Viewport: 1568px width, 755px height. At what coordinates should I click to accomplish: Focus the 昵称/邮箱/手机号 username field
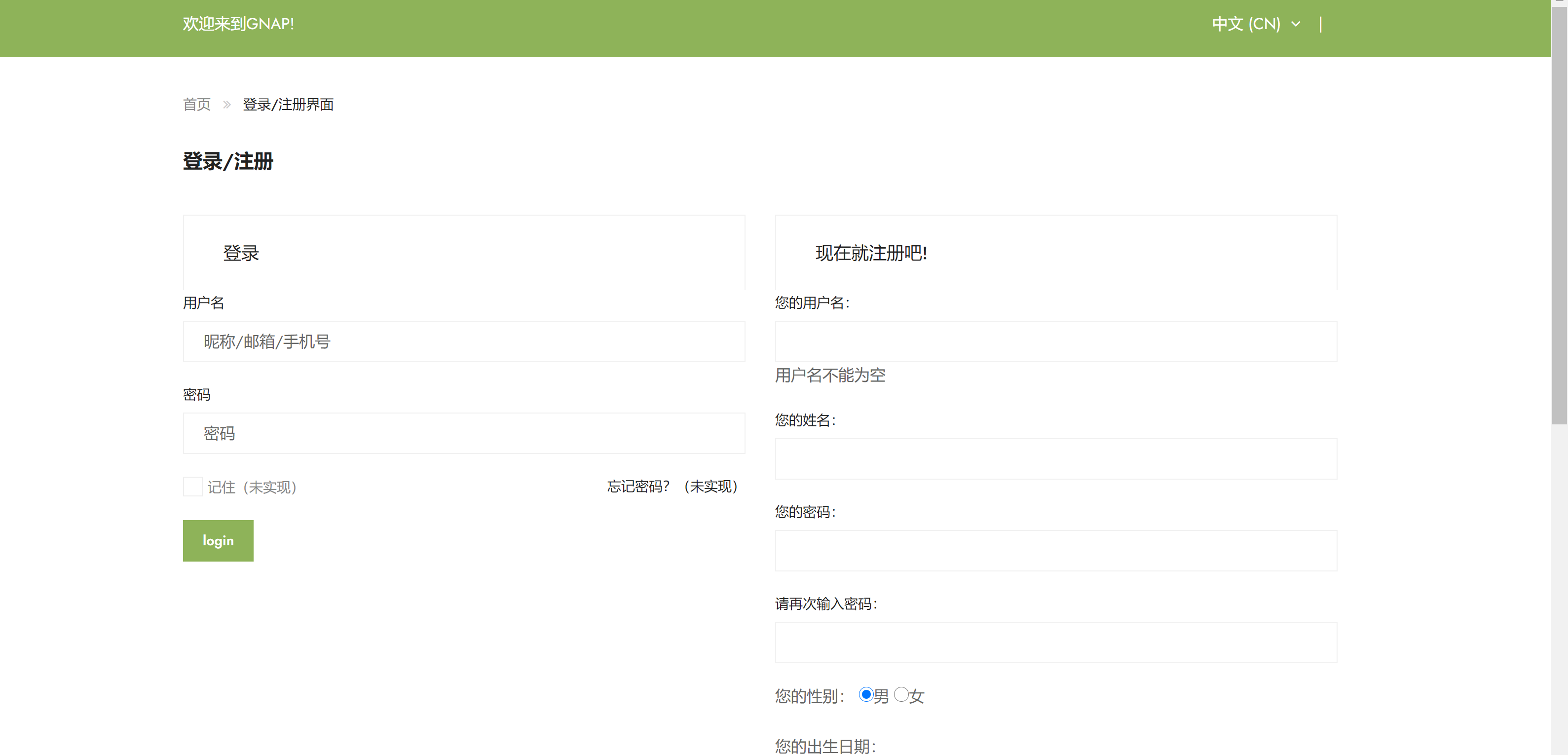[464, 341]
